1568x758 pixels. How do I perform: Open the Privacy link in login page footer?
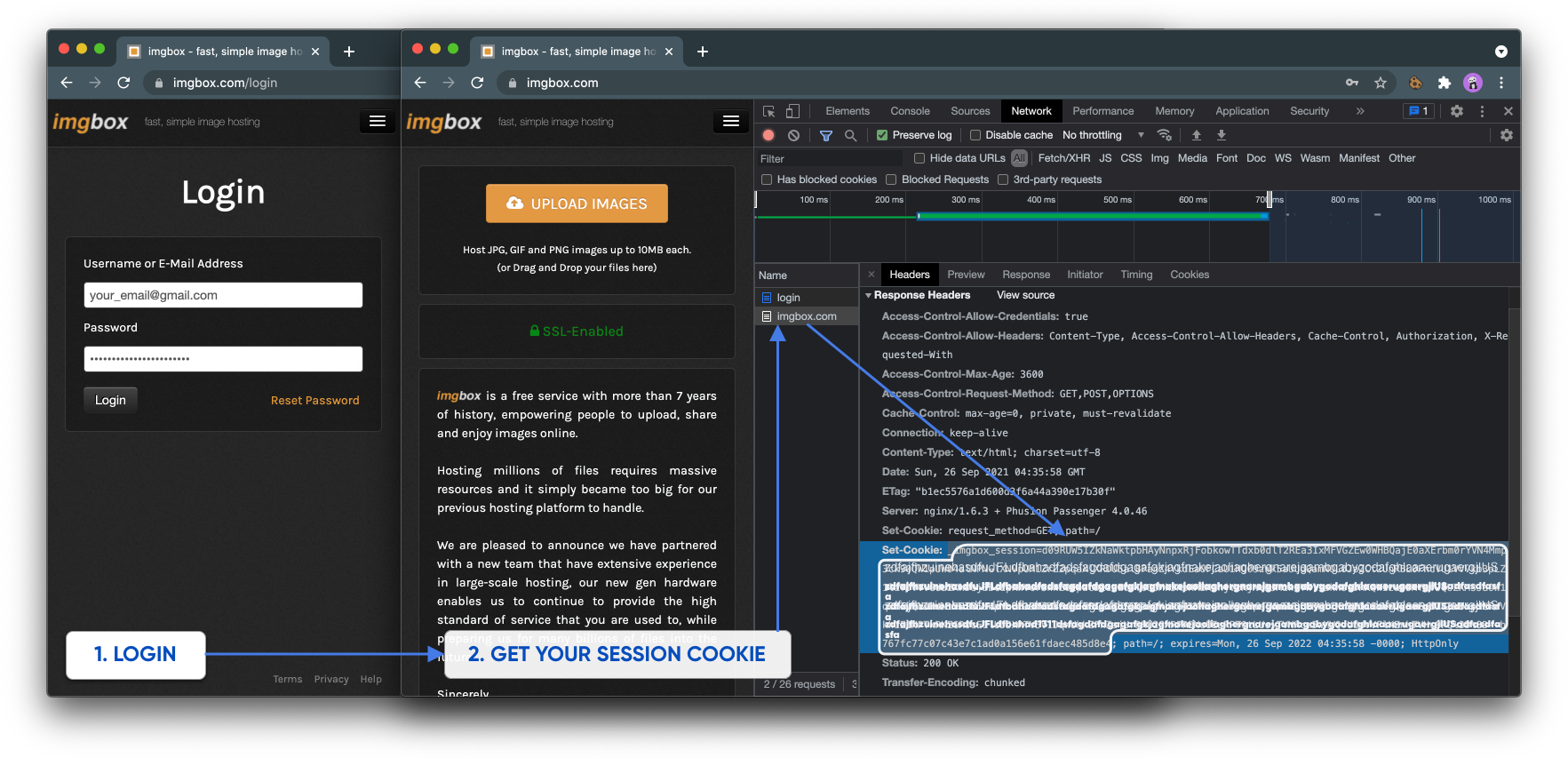tap(331, 679)
